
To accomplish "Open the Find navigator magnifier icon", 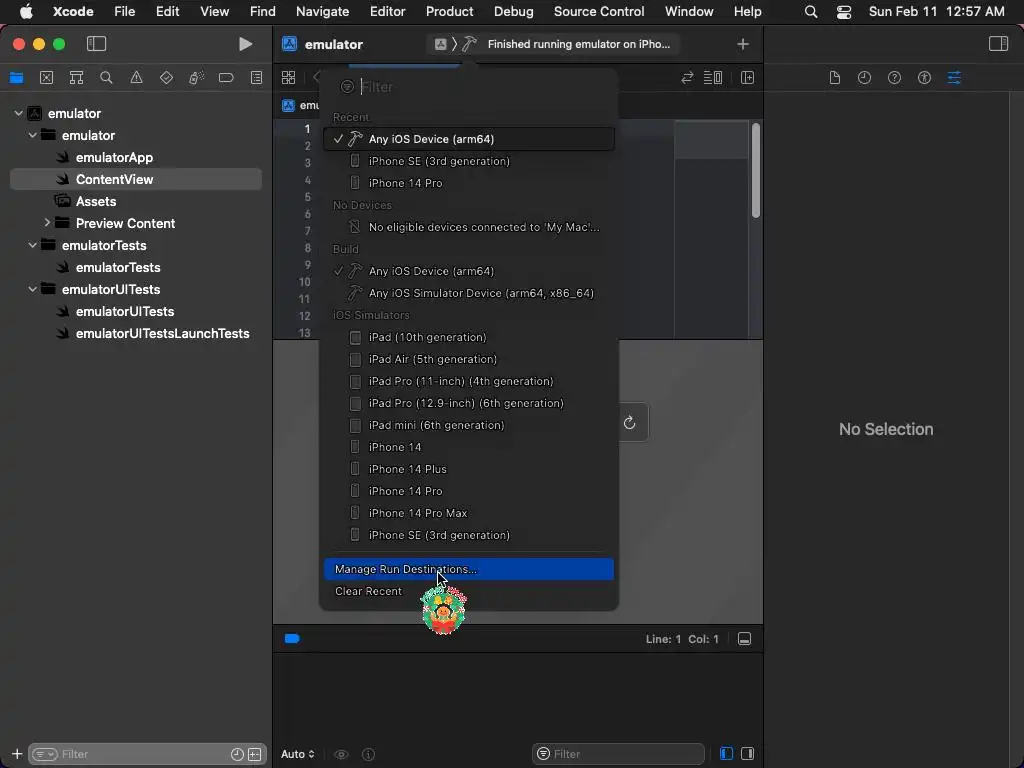I will click(106, 78).
